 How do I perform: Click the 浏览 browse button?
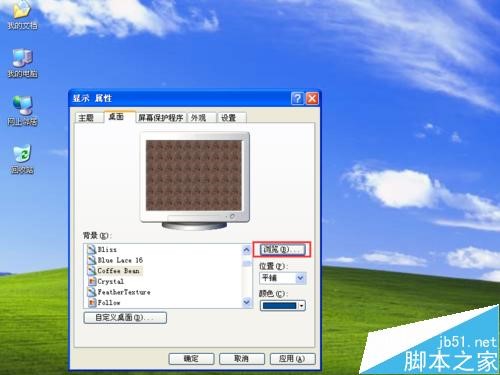click(282, 249)
